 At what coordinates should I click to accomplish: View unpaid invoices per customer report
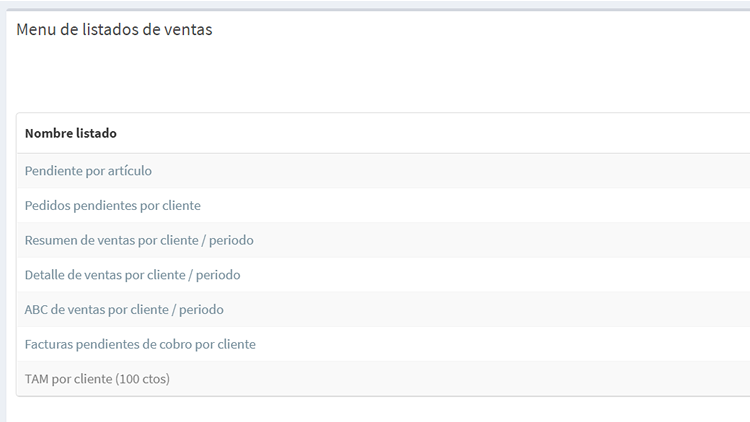point(140,344)
